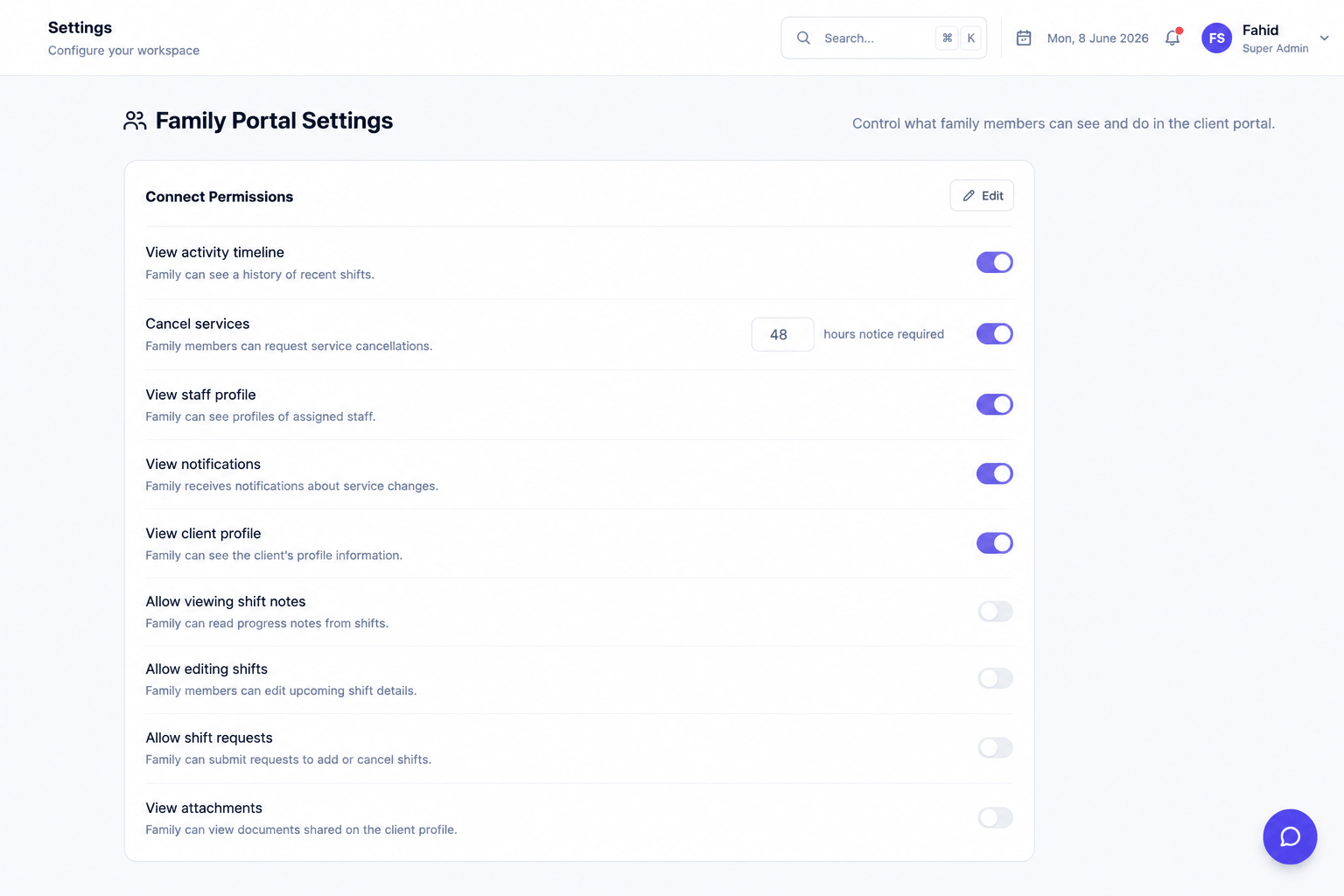Click the Connect Permissions heading
1344x896 pixels.
click(x=219, y=197)
